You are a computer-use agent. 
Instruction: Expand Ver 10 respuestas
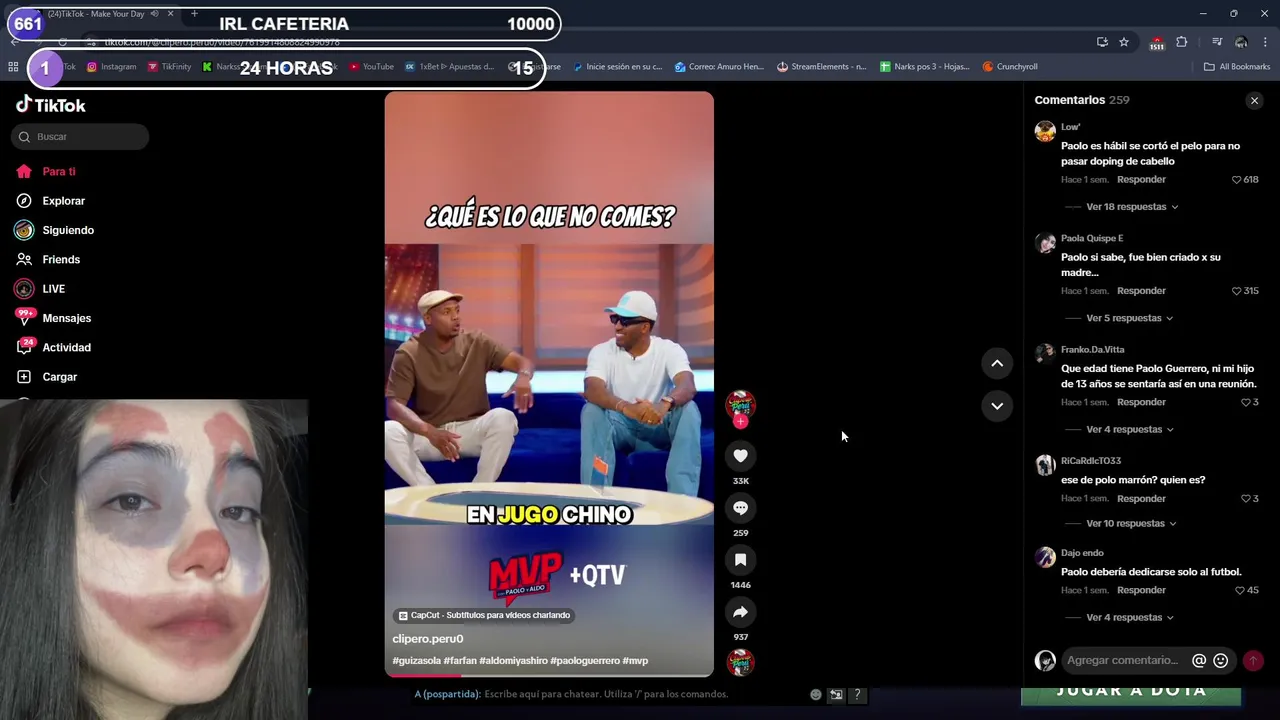[1132, 524]
